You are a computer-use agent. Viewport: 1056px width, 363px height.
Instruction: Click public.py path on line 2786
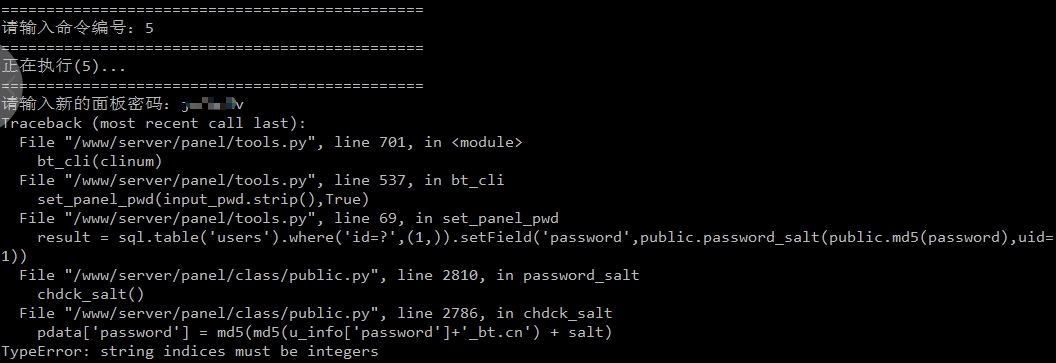pos(224,312)
